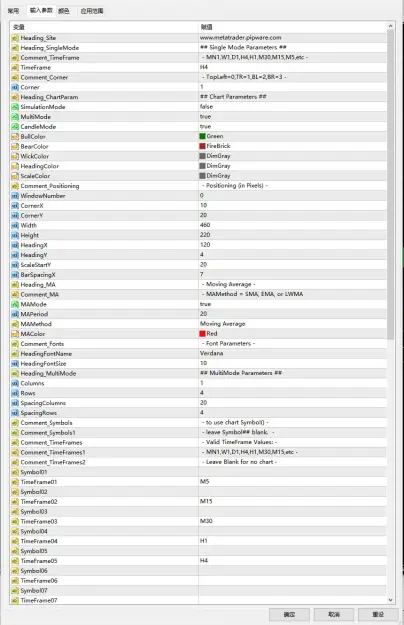Click the type icon next to TimeFrame
This screenshot has height=625, width=404.
[x=15, y=67]
